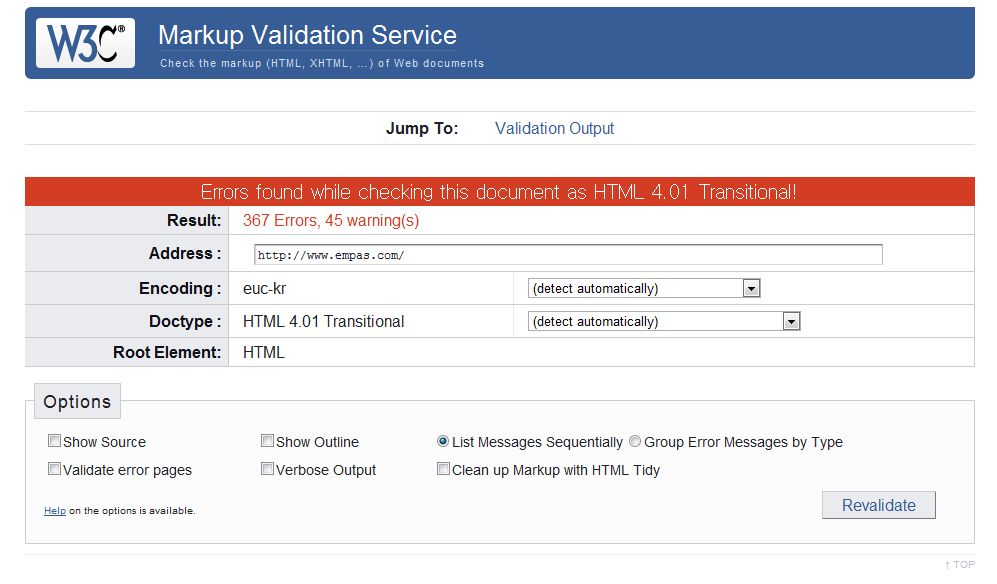Open the Markup Validation Service title link
The width and height of the screenshot is (997, 584).
point(307,35)
